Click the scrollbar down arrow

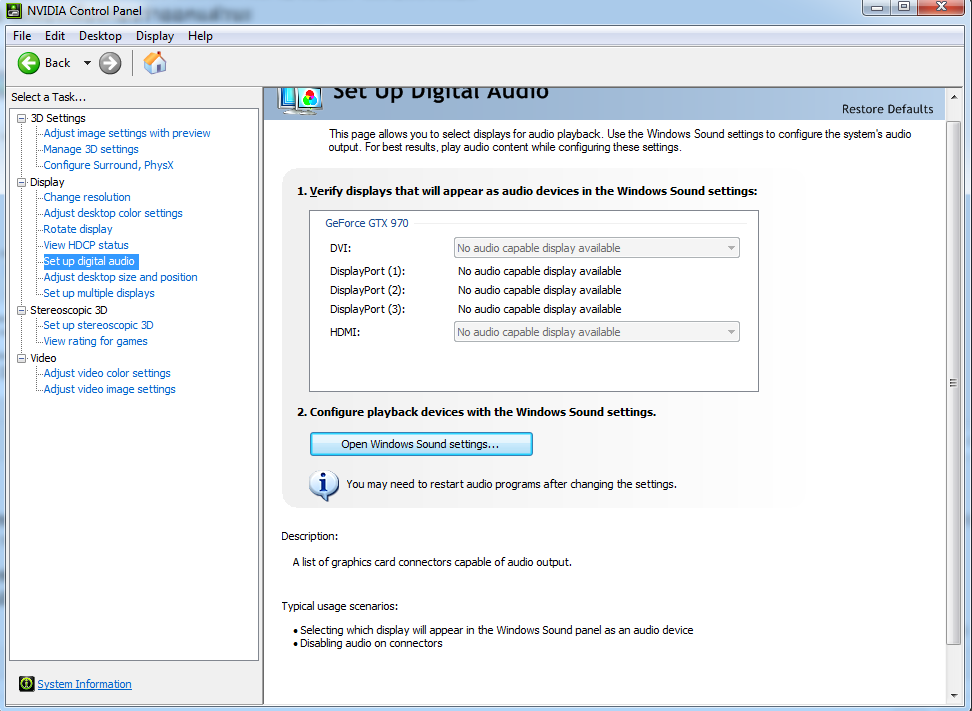pyautogui.click(x=953, y=696)
